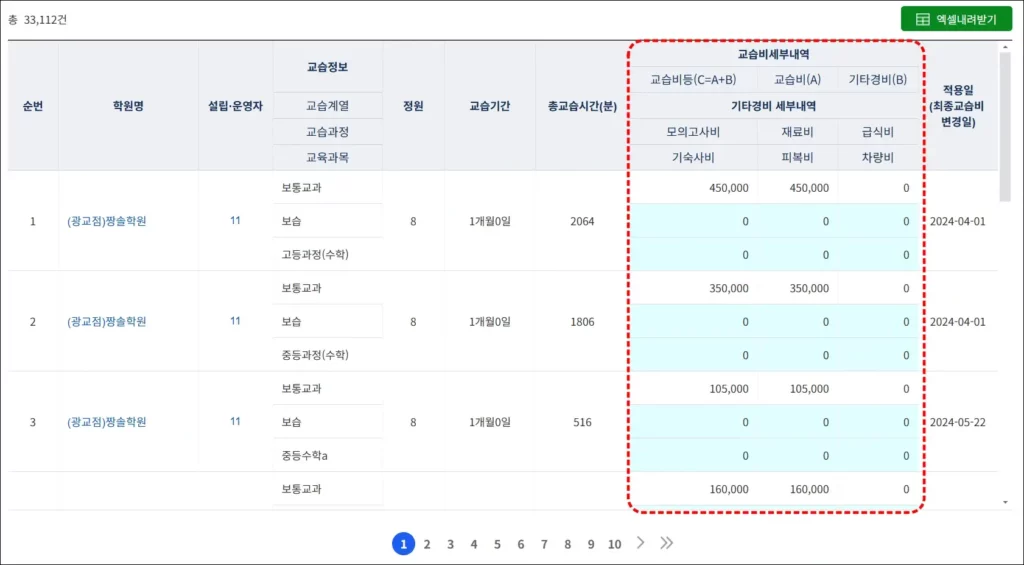
Task: Click the 교습기간 column header
Action: [489, 106]
